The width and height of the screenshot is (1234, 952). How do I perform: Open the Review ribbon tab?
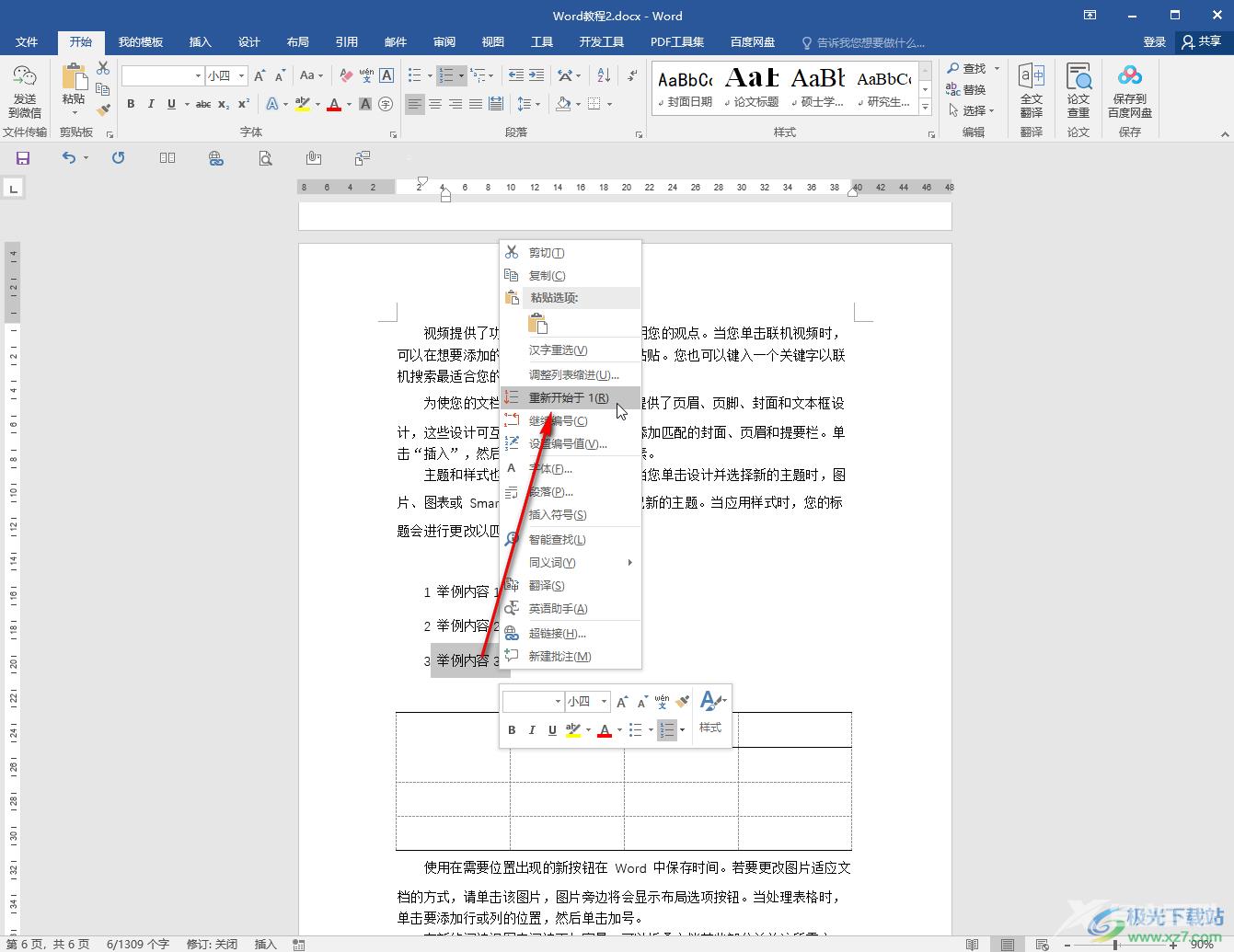[444, 42]
